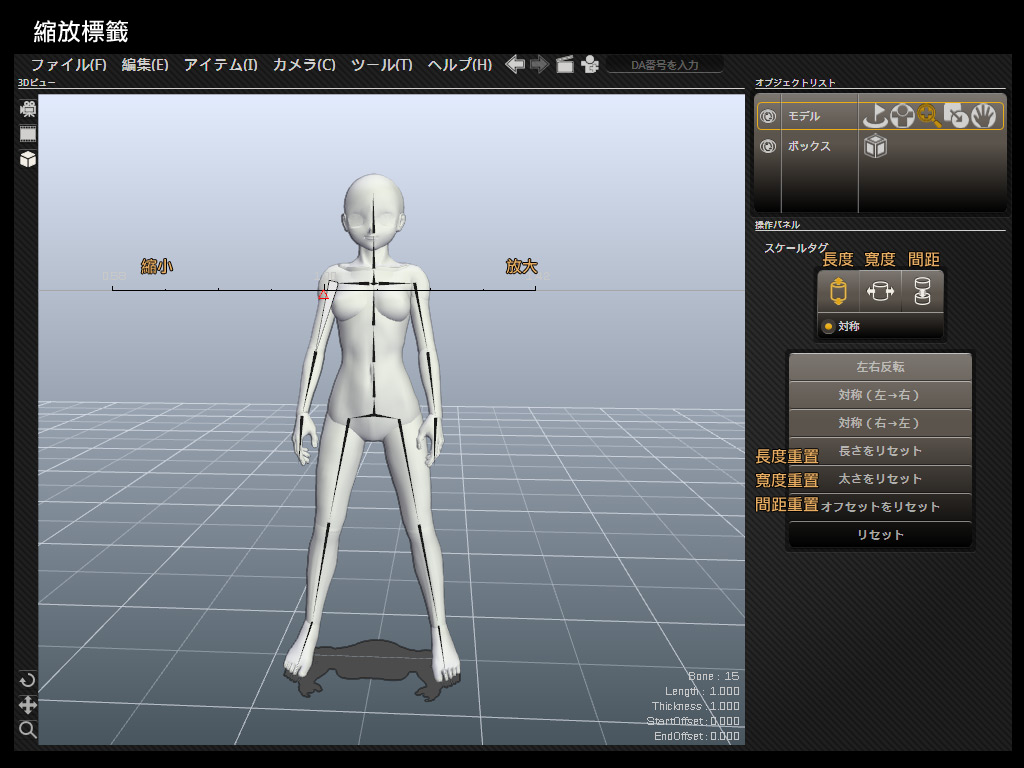Image resolution: width=1024 pixels, height=768 pixels.
Task: Select the offset spacing scale icon
Action: tap(922, 292)
